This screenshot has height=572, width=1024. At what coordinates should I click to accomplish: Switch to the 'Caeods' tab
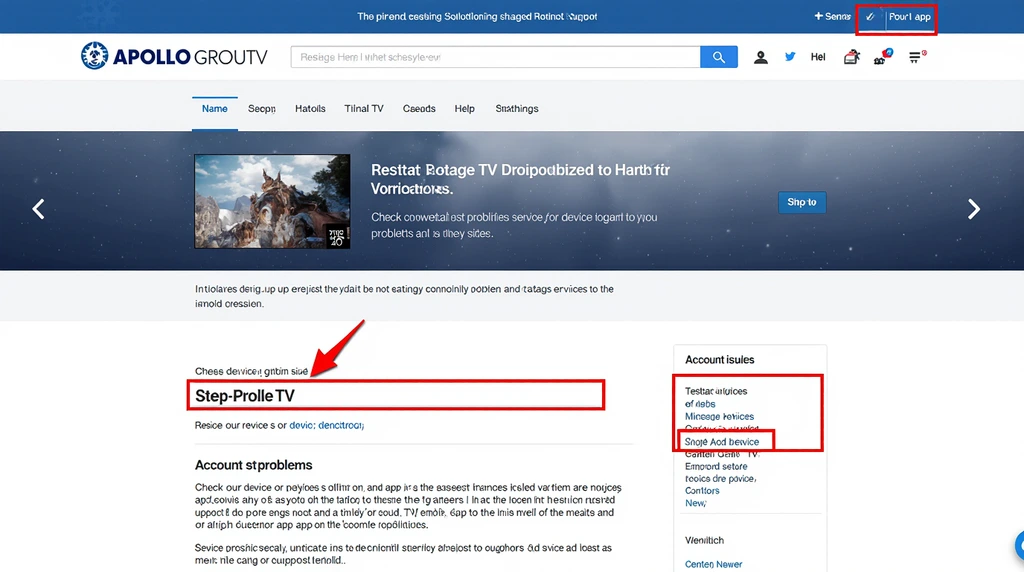(x=419, y=108)
